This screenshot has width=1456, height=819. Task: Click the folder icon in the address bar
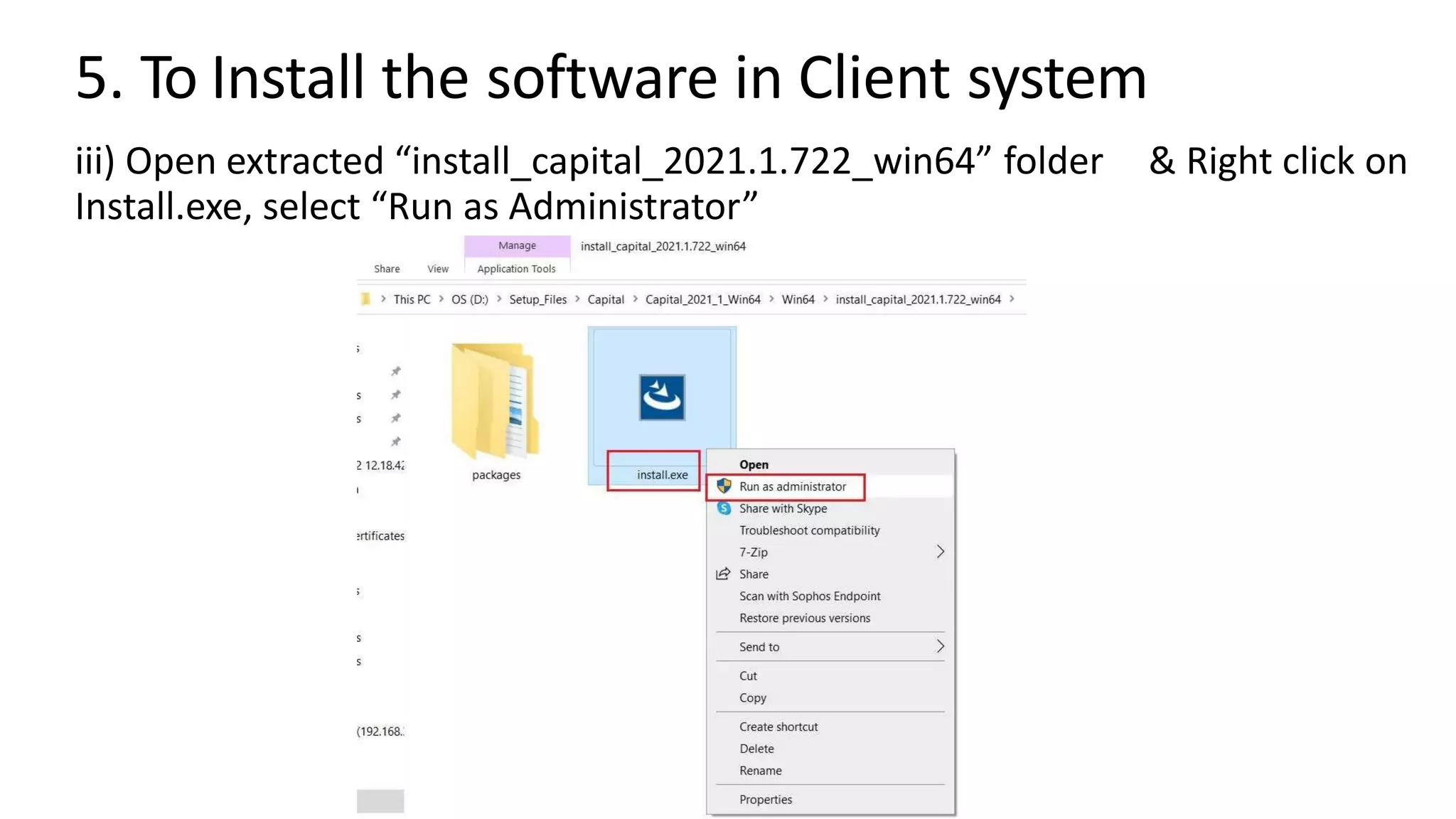(x=365, y=299)
